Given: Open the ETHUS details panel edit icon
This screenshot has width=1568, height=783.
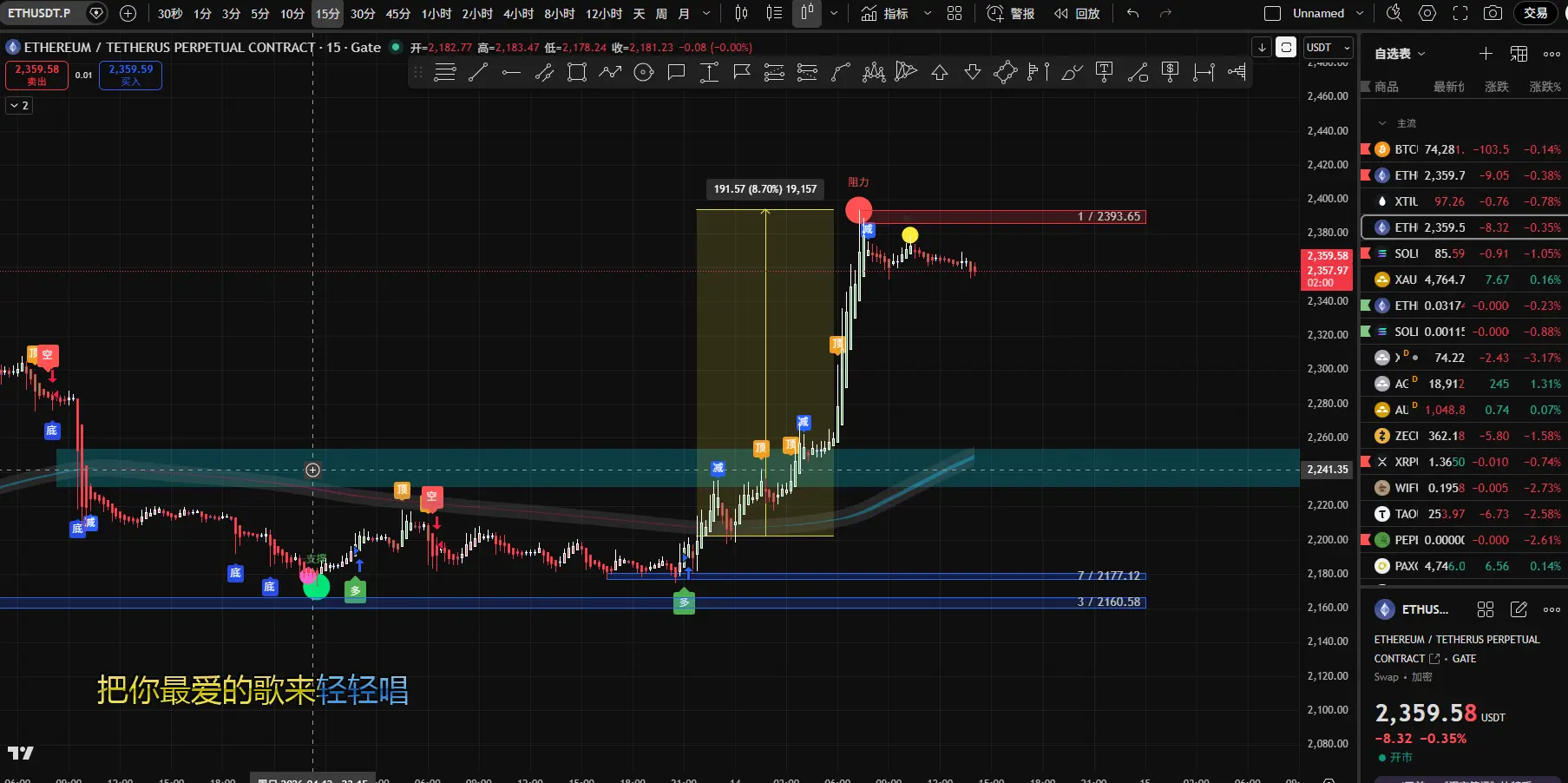Looking at the screenshot, I should coord(1519,609).
